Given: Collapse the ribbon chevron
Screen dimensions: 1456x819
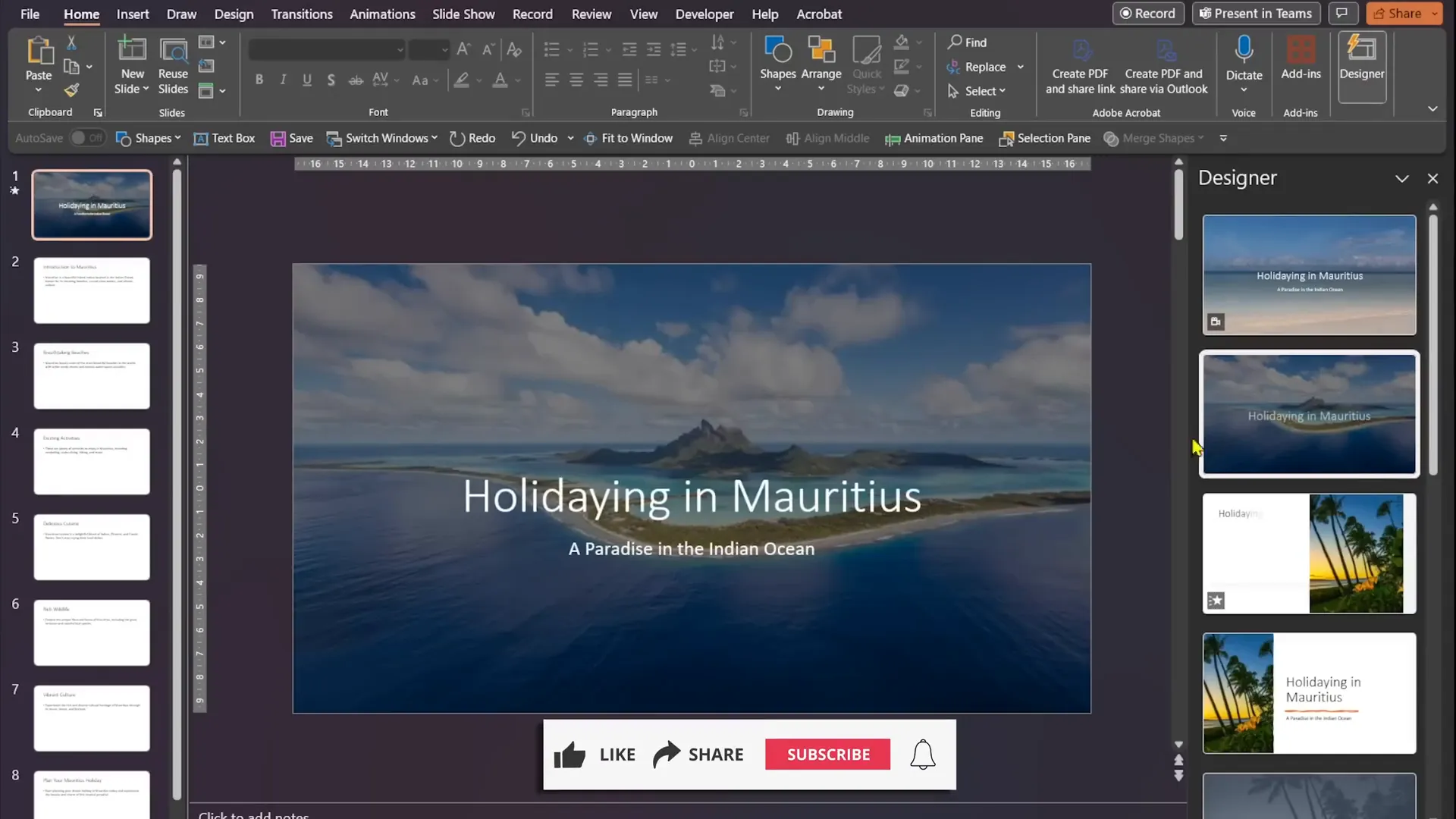Looking at the screenshot, I should (x=1432, y=109).
